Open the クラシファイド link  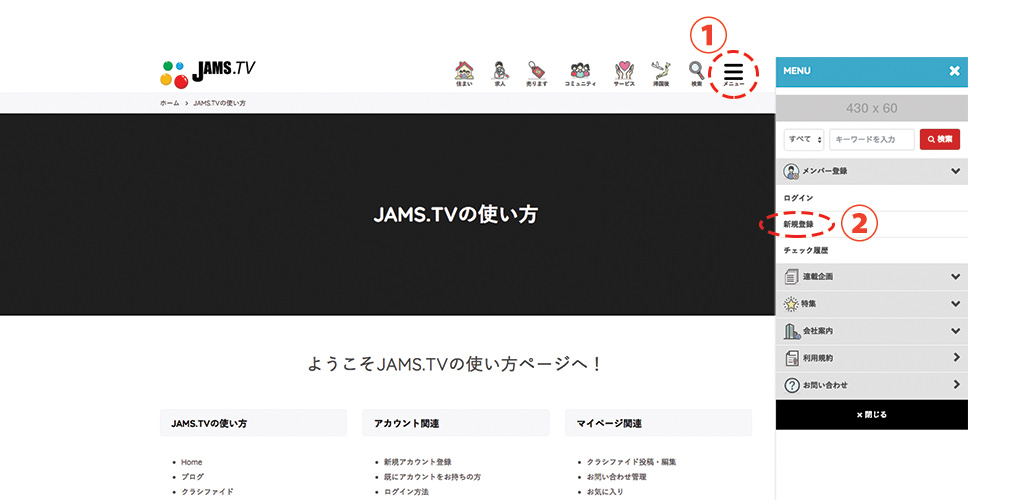[207, 492]
